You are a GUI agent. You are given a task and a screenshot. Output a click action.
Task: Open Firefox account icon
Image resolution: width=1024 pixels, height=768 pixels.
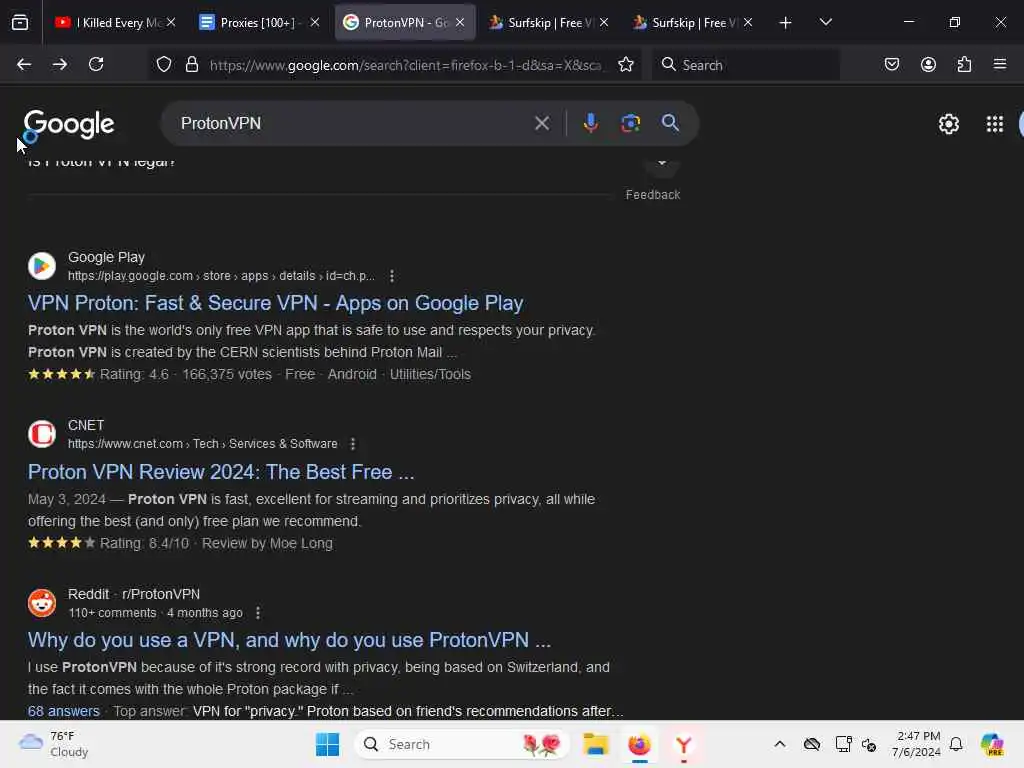[928, 64]
